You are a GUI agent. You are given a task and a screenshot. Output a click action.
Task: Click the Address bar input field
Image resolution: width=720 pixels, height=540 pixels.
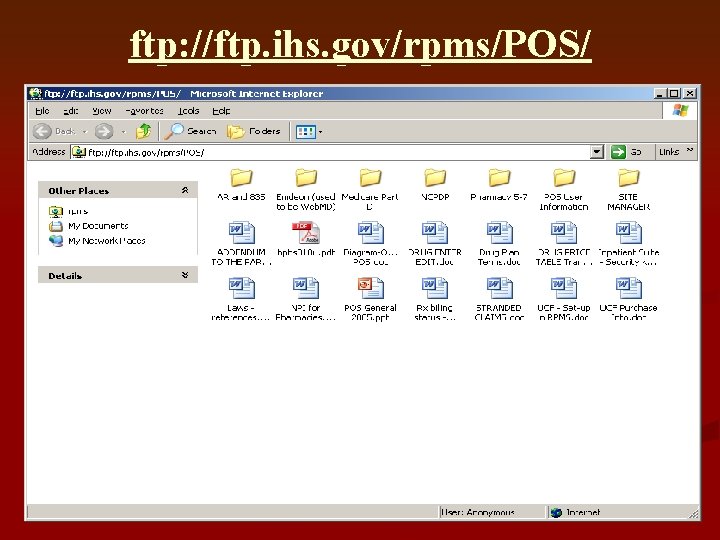[x=331, y=152]
